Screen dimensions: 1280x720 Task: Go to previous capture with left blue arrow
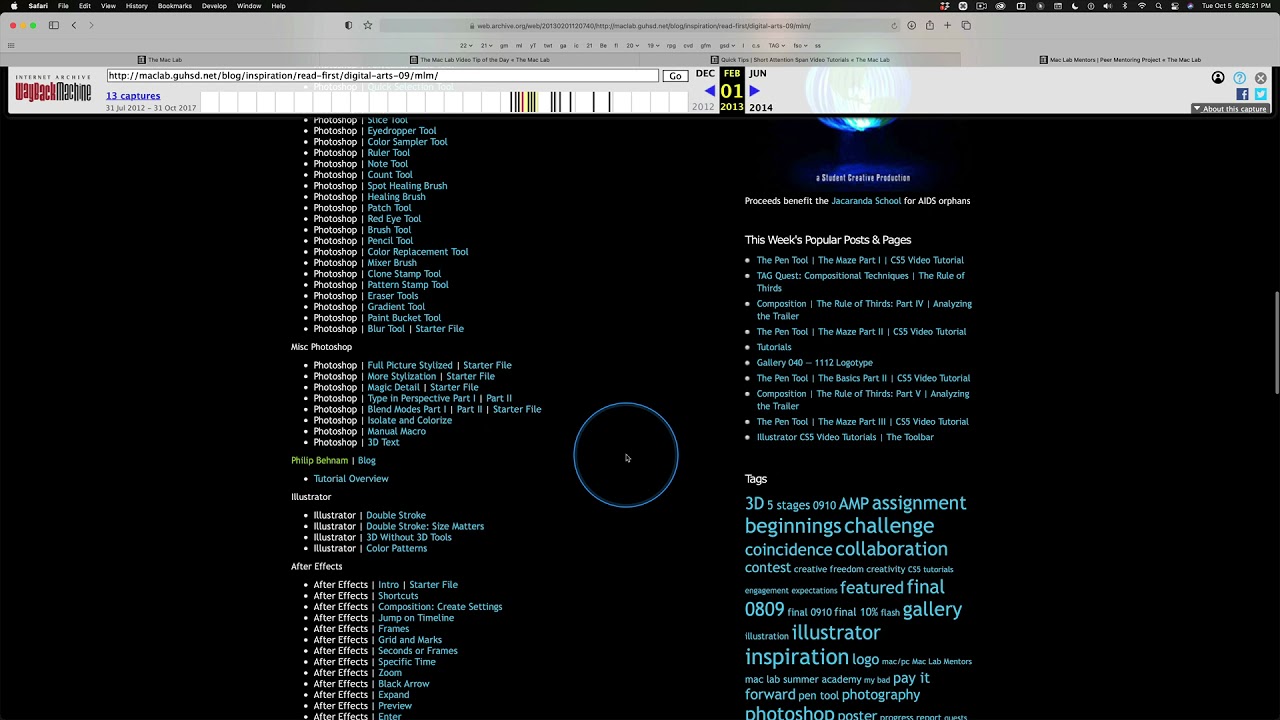(709, 91)
